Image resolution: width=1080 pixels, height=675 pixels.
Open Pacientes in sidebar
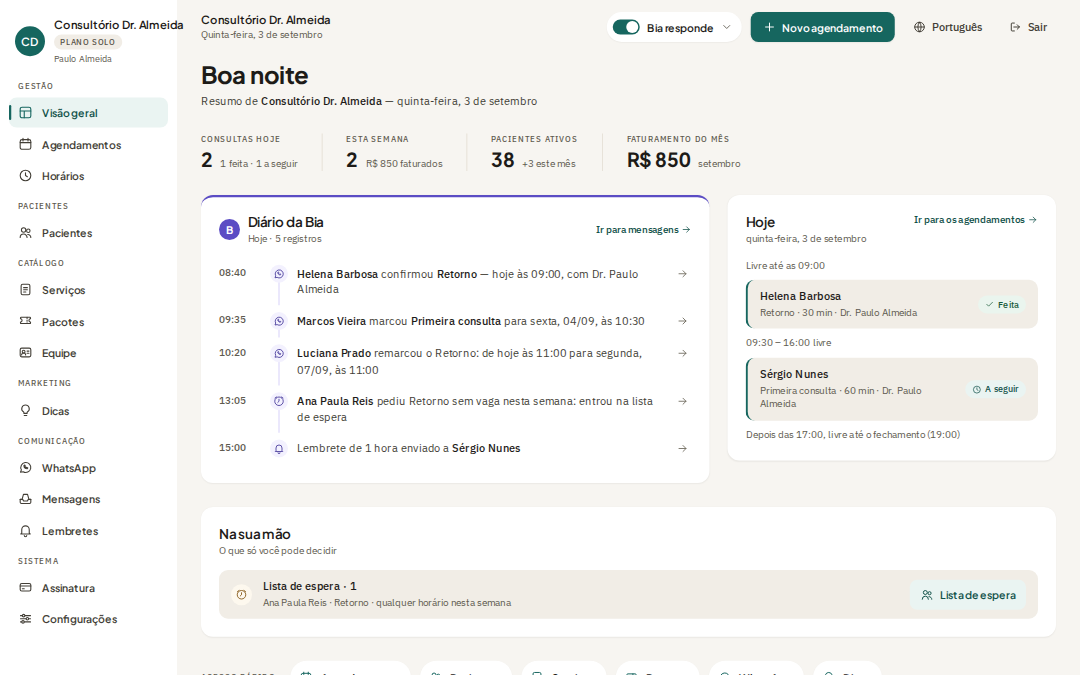pos(89,233)
